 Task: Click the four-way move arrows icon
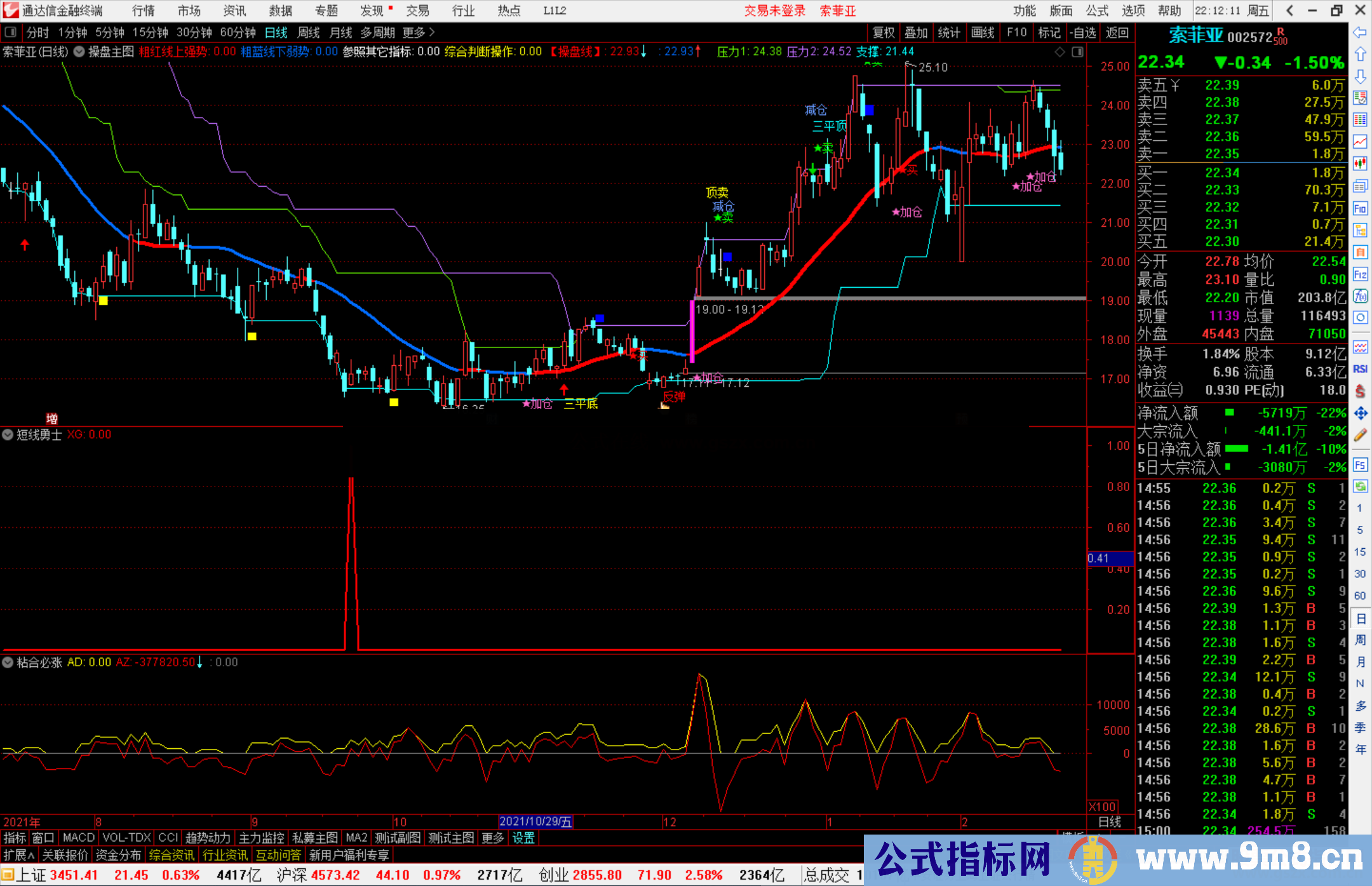pos(1360,413)
